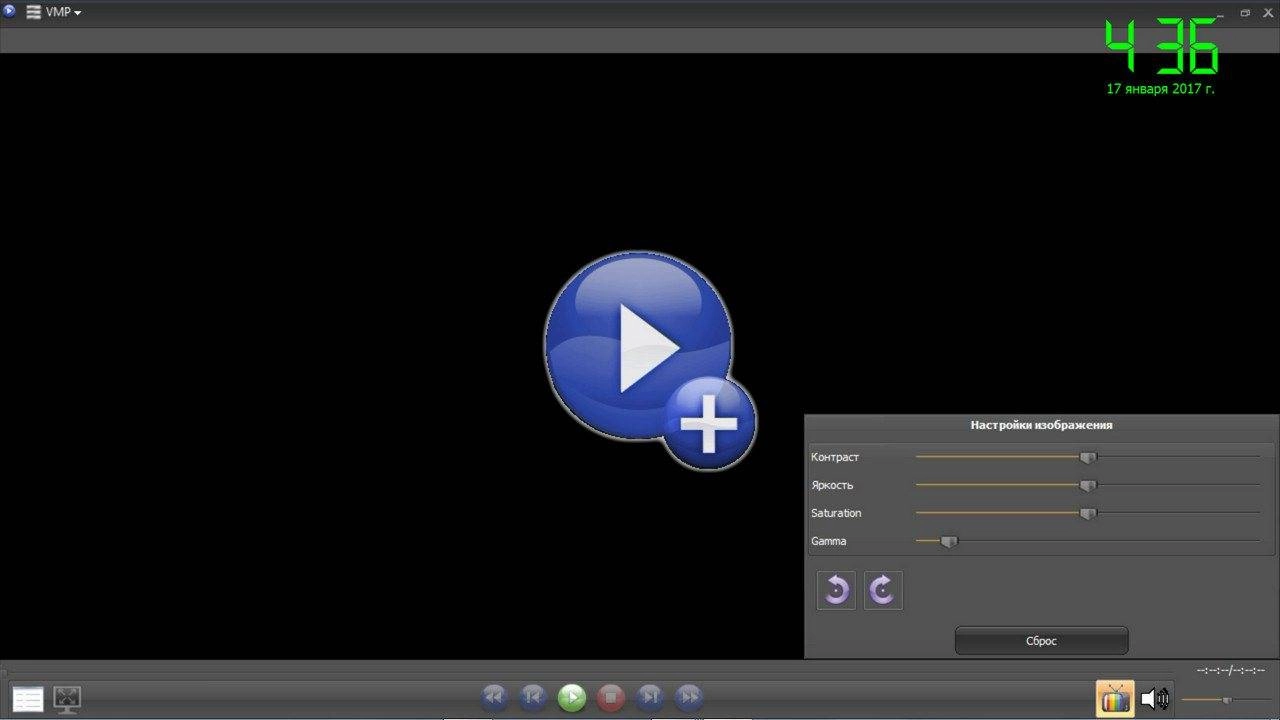
Task: Jump to previous track
Action: [x=533, y=697]
